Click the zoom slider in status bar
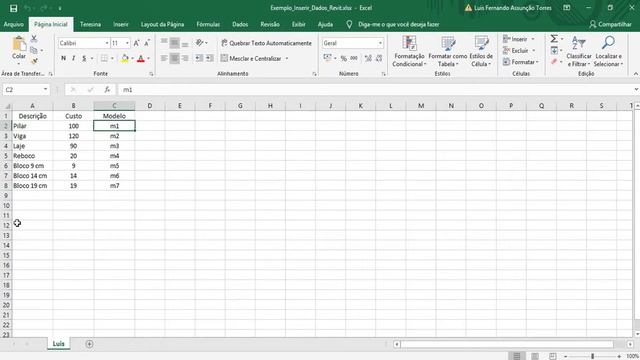The width and height of the screenshot is (640, 360). point(592,356)
